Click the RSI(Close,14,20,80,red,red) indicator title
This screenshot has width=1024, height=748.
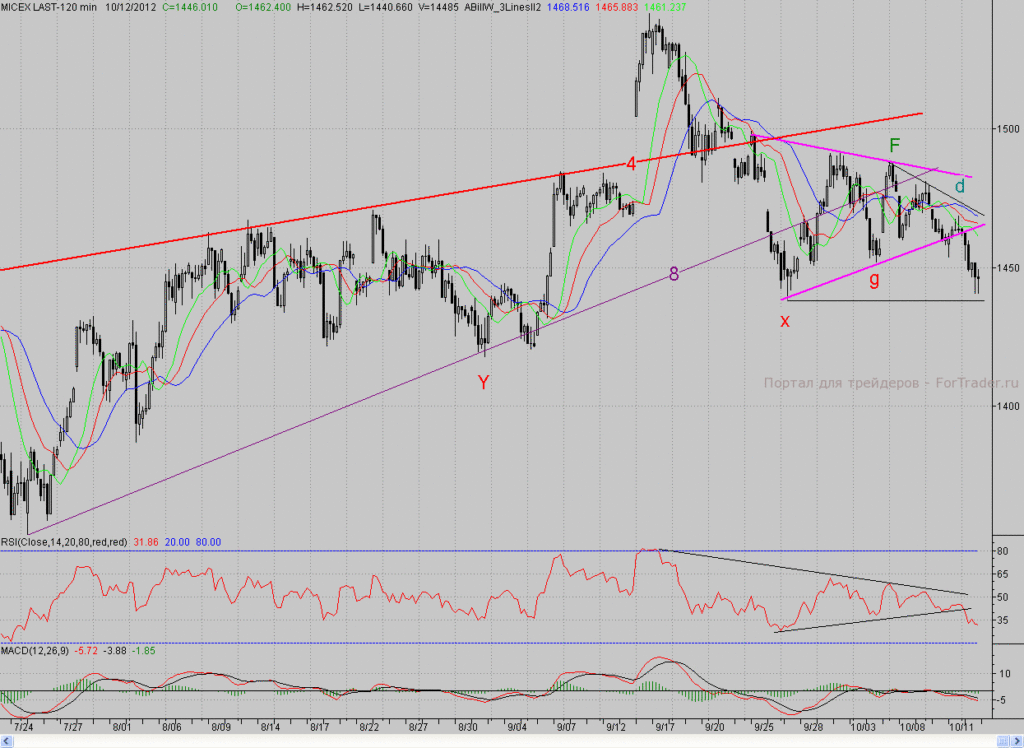click(x=64, y=542)
